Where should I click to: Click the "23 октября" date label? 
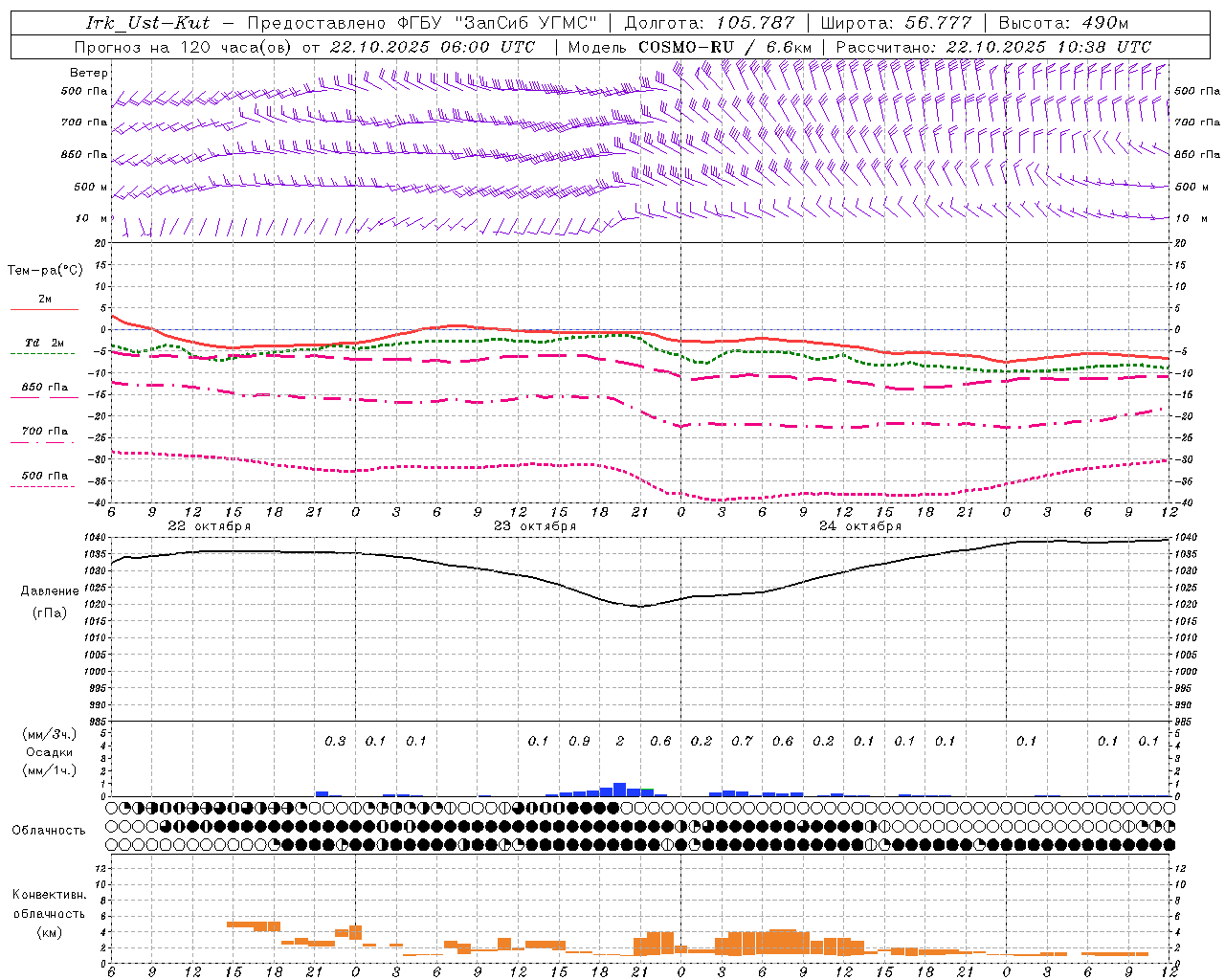pos(535,526)
